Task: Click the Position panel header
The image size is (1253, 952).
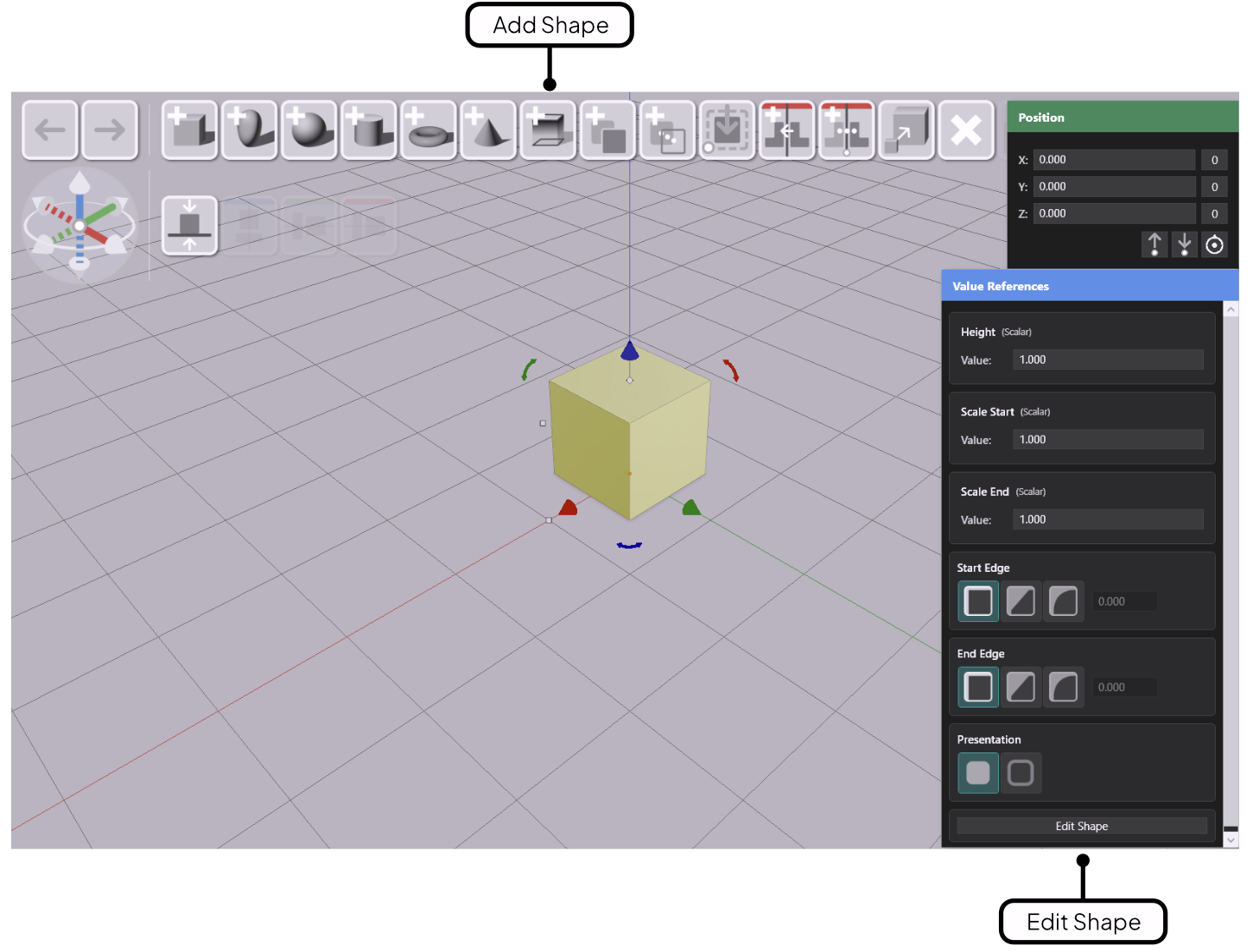Action: (x=1123, y=117)
